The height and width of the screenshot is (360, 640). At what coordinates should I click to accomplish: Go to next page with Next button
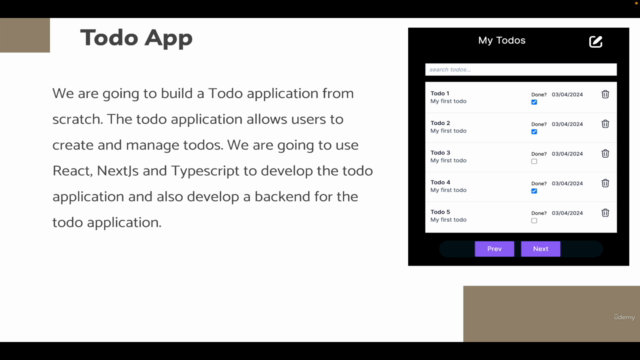540,249
